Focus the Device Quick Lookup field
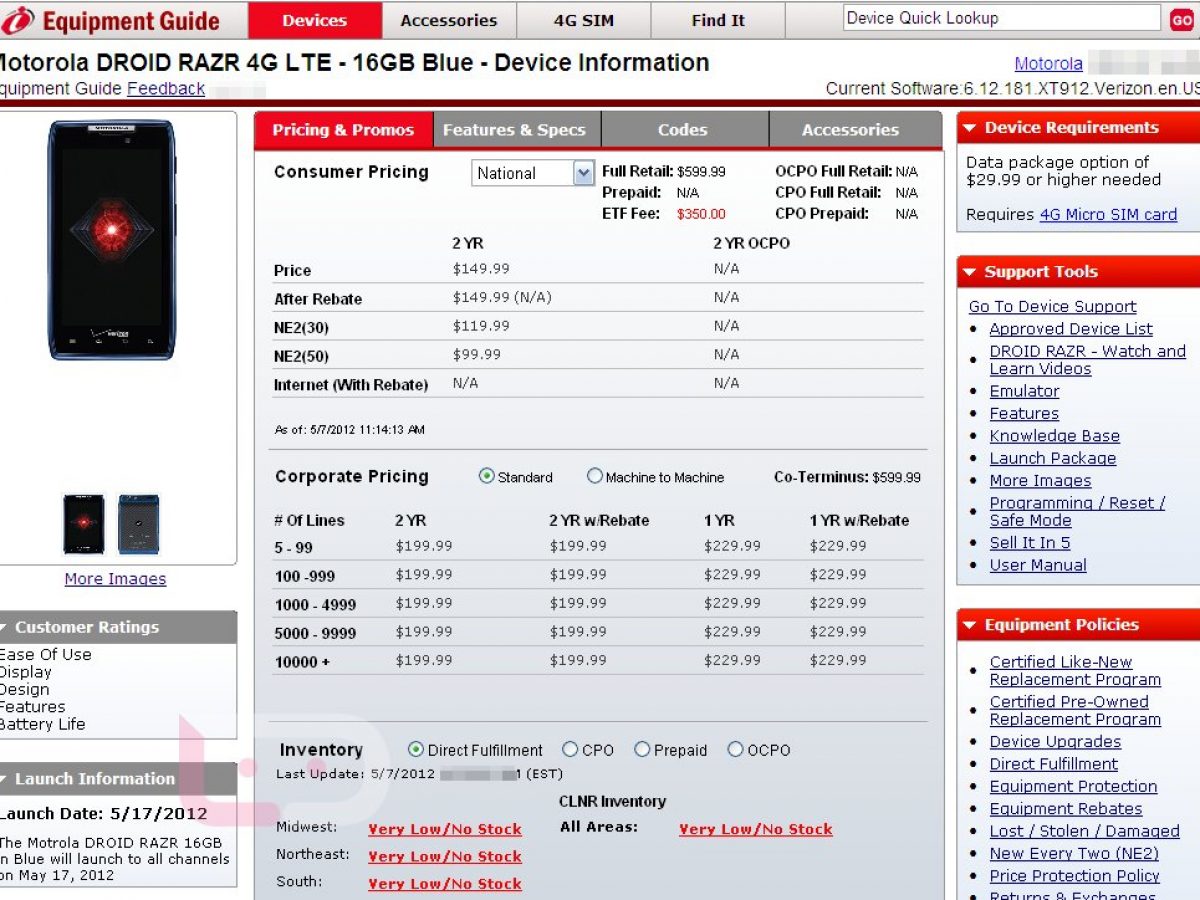 [x=1000, y=18]
